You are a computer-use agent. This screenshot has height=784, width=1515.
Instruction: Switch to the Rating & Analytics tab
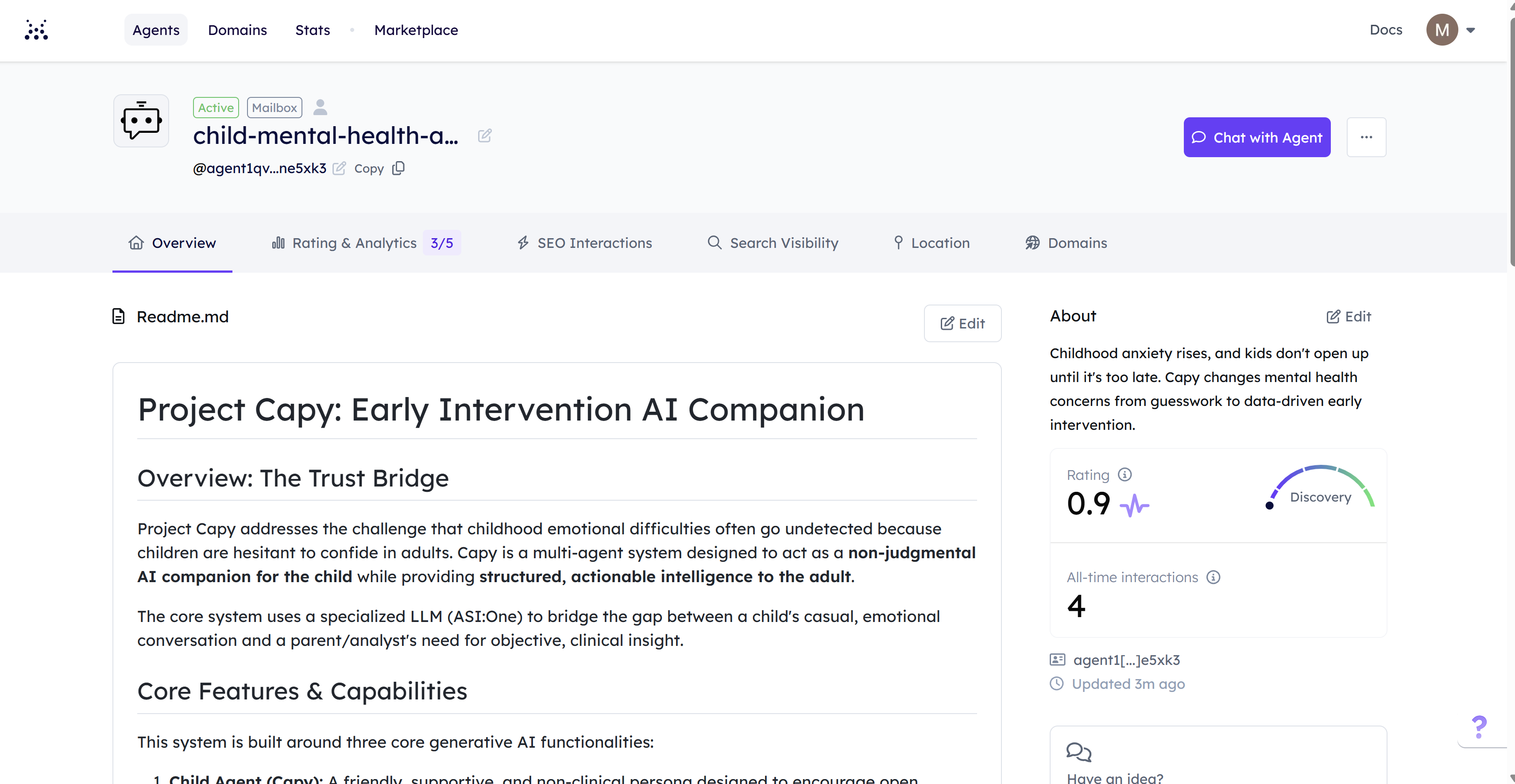point(353,243)
